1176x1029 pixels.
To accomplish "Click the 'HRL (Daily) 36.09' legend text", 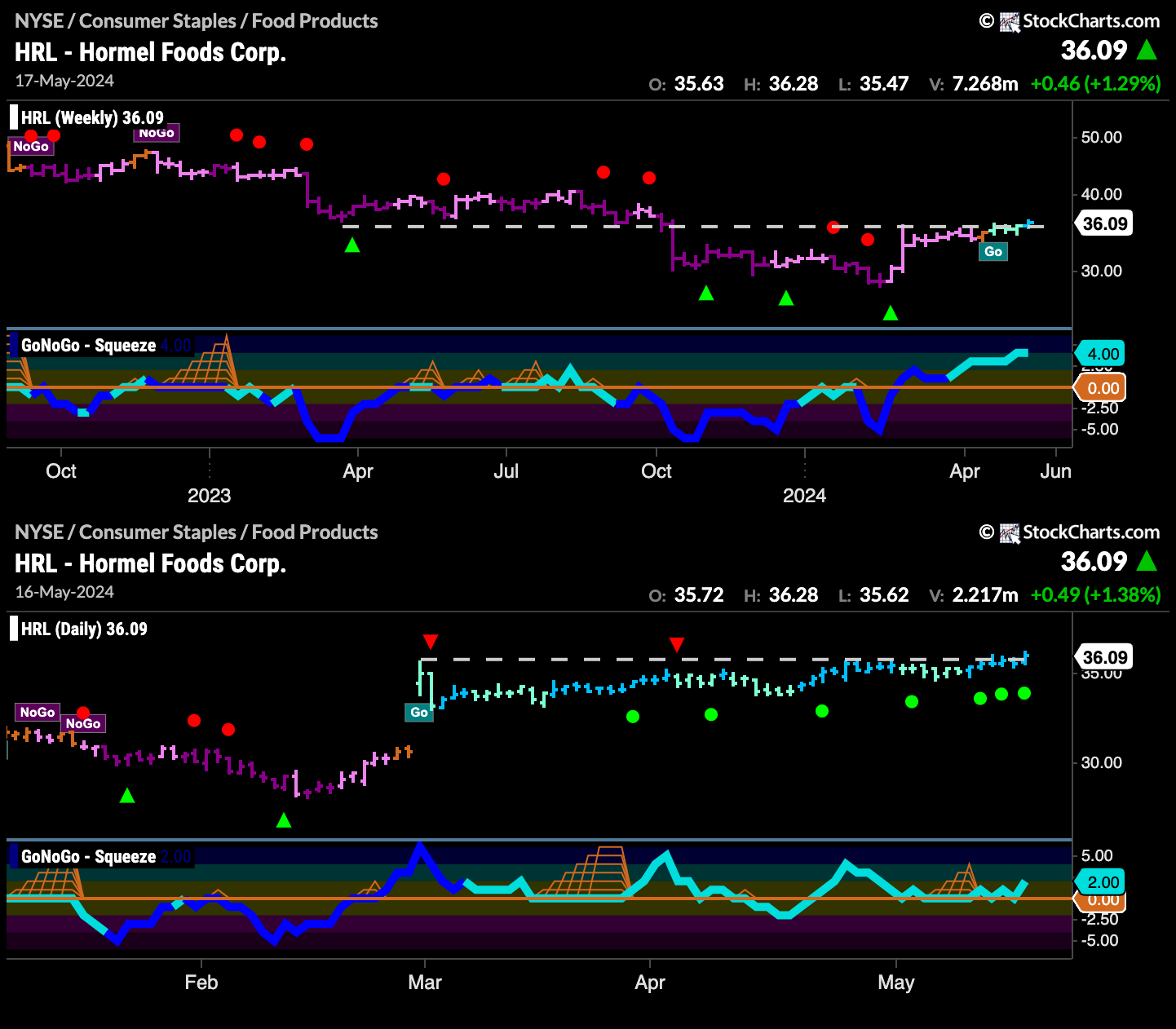I will (84, 629).
